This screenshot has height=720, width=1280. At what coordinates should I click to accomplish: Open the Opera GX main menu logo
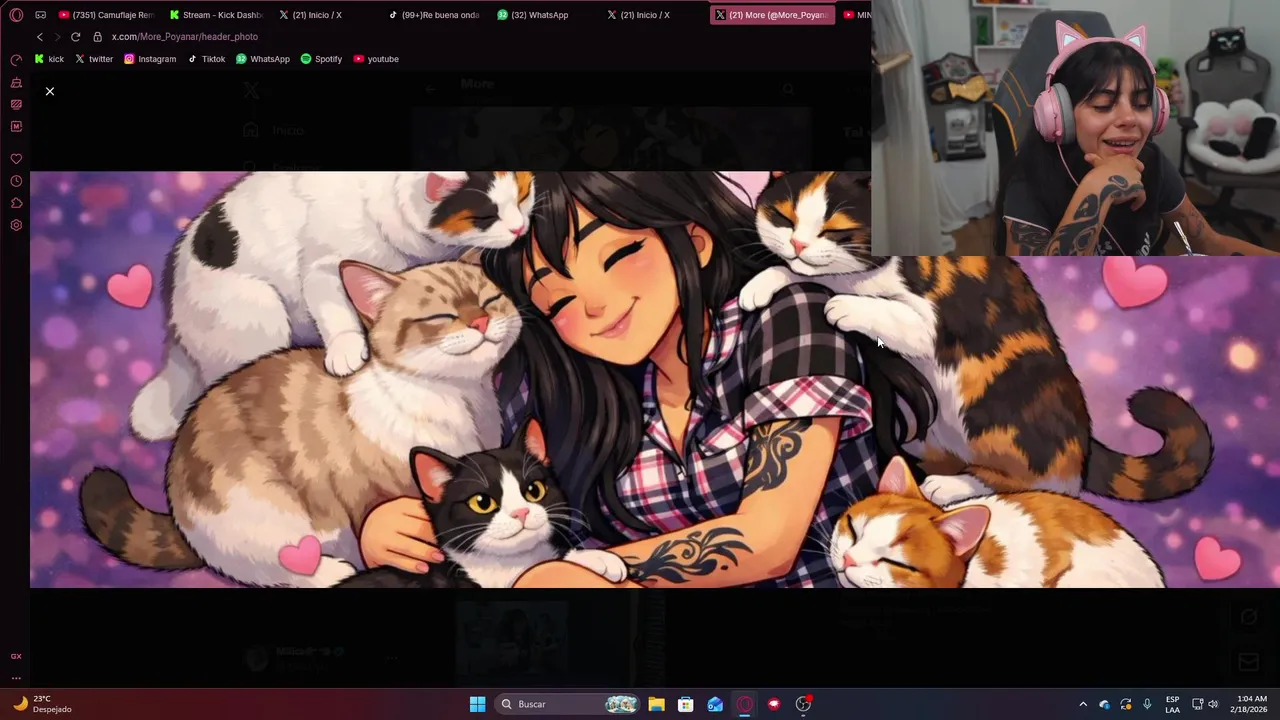[16, 15]
